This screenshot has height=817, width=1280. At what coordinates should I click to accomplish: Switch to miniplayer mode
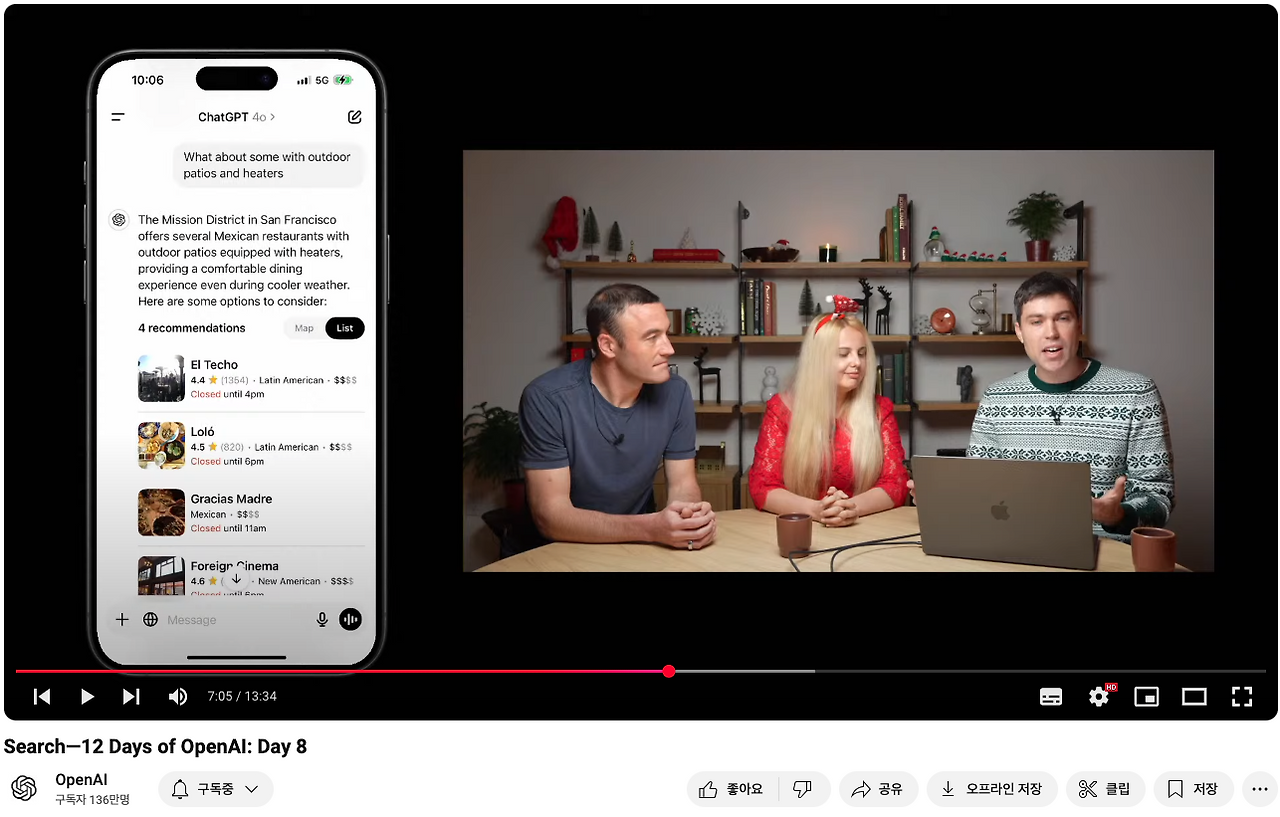coord(1146,697)
